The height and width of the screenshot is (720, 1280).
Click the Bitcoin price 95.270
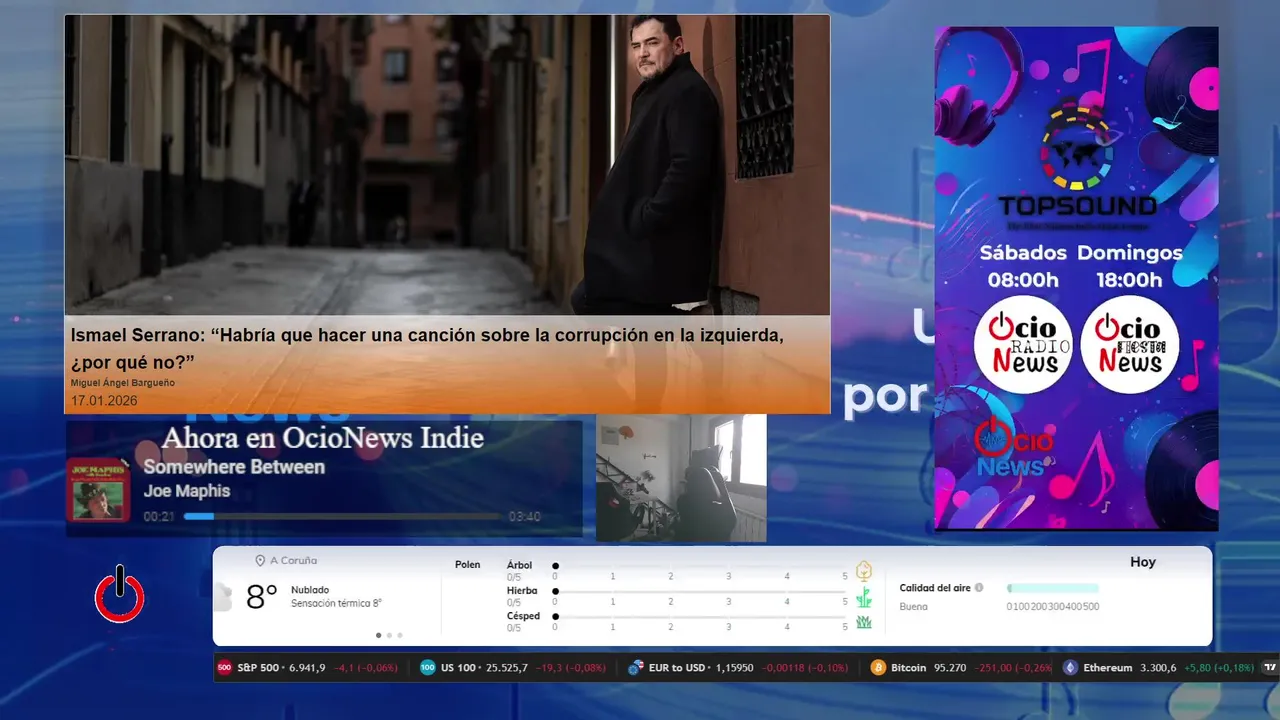[x=950, y=667]
